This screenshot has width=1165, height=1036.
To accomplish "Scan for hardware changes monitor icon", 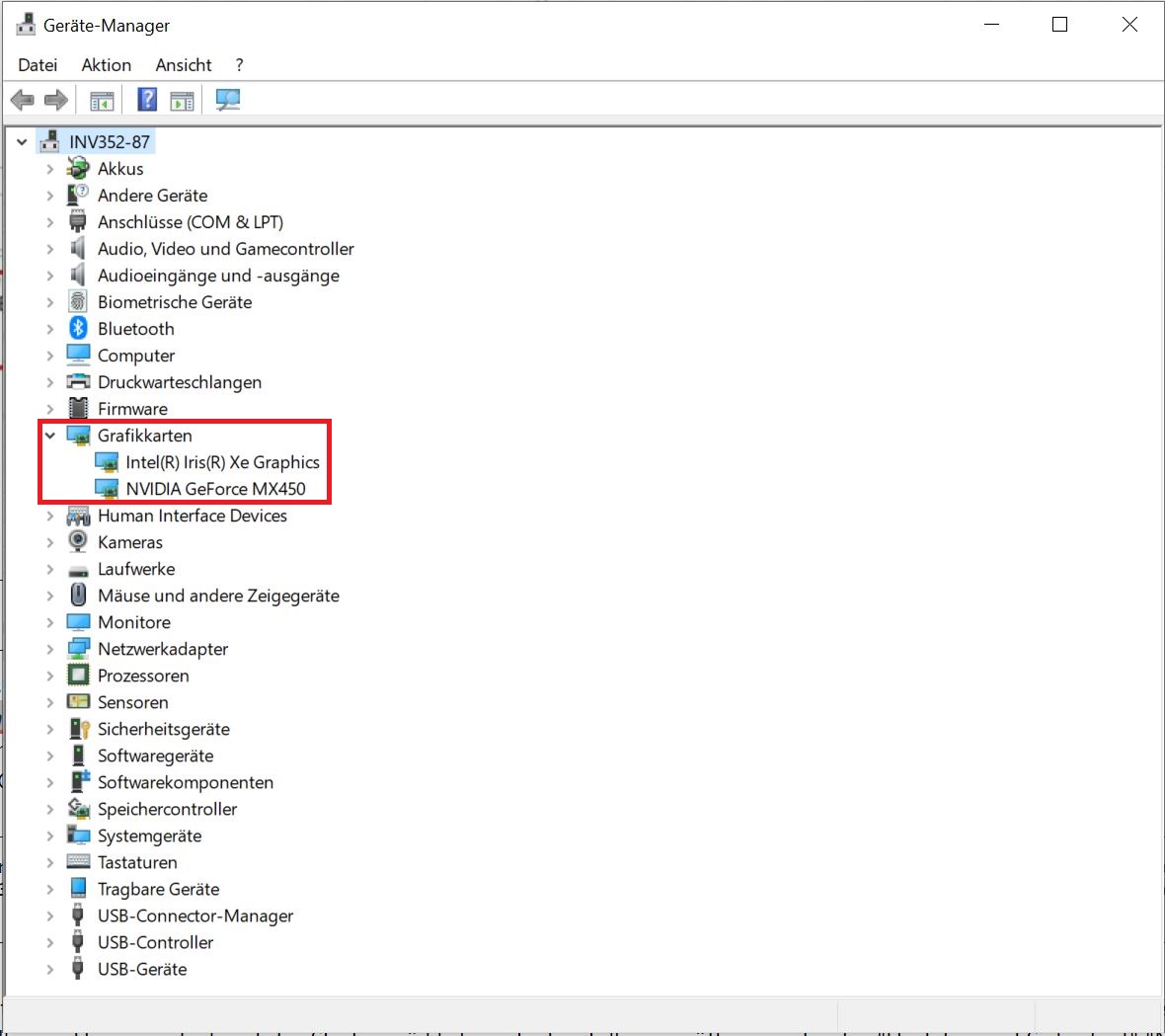I will 228,100.
